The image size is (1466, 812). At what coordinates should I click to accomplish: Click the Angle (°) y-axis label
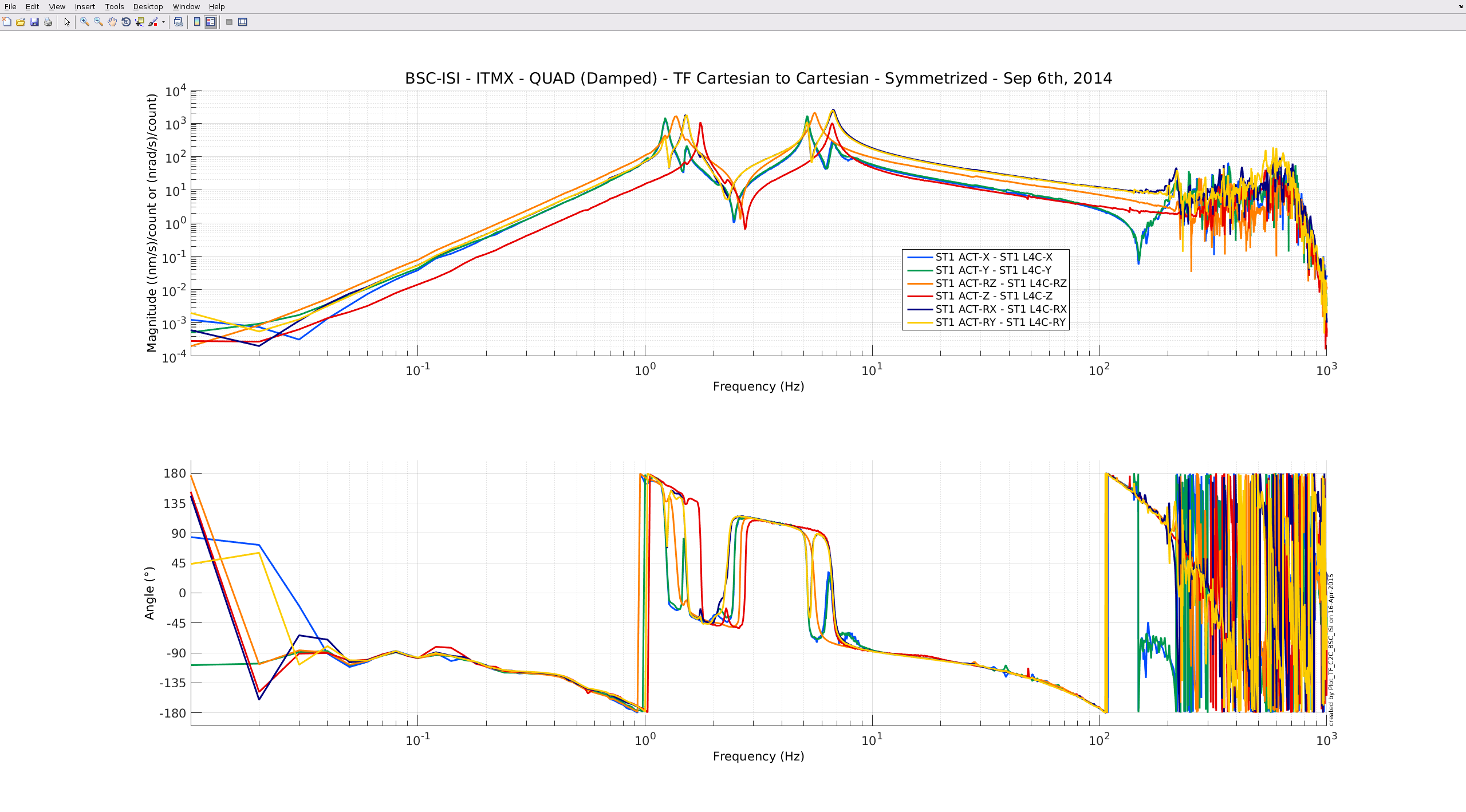coord(149,593)
